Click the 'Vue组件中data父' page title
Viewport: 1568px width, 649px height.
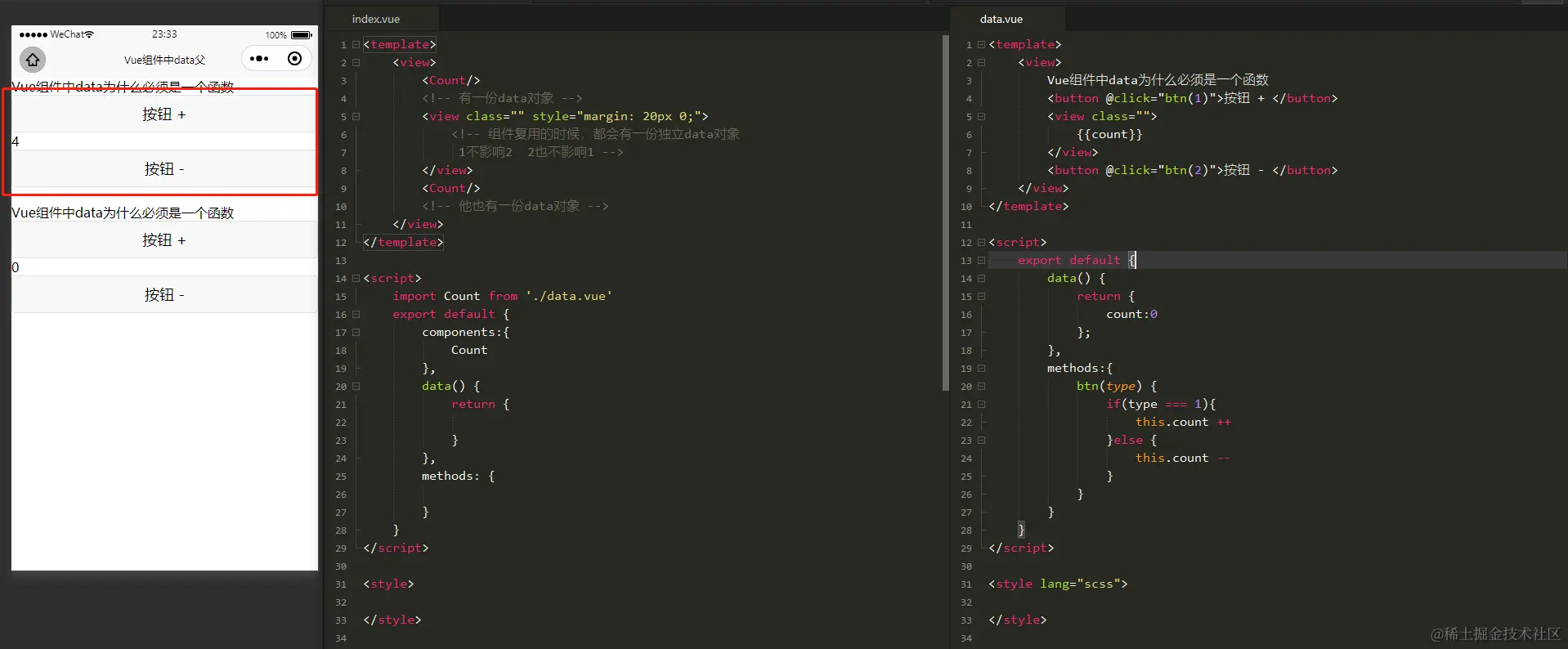[x=165, y=60]
